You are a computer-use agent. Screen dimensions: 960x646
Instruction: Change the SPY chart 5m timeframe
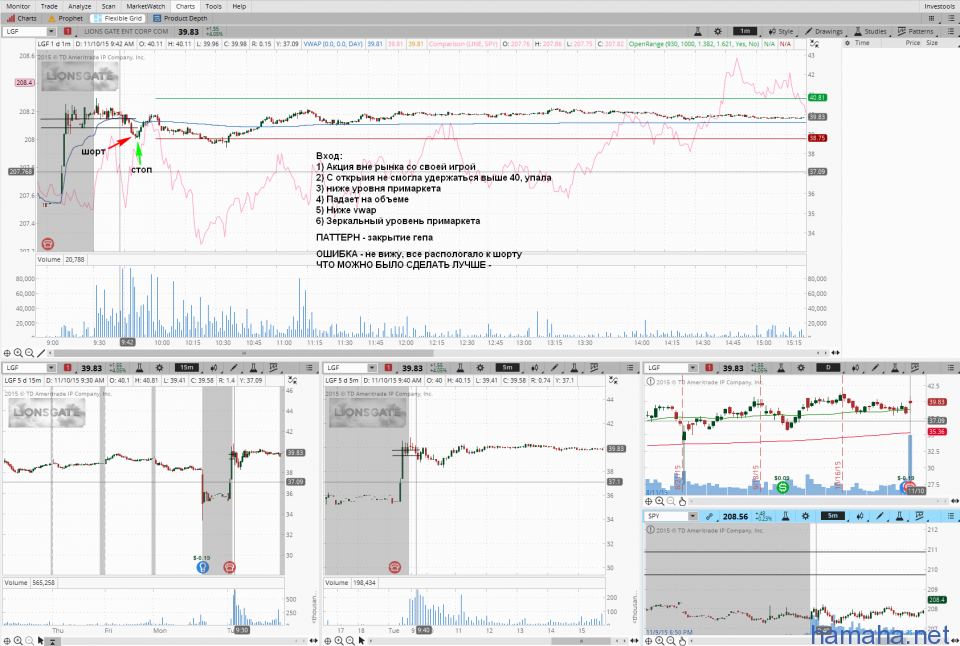pyautogui.click(x=833, y=516)
